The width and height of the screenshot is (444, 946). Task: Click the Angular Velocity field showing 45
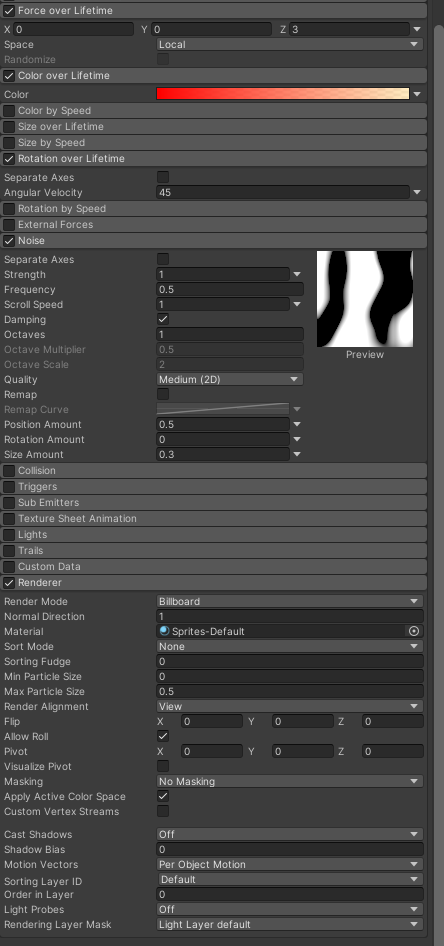(283, 192)
